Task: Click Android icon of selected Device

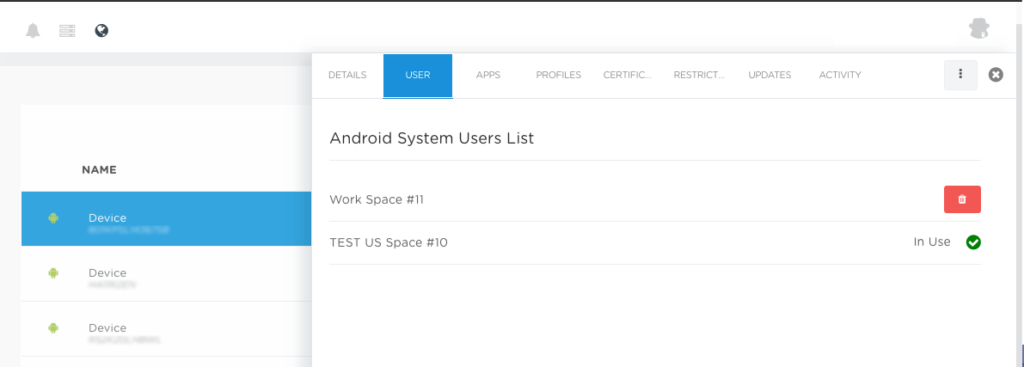Action: (x=54, y=218)
